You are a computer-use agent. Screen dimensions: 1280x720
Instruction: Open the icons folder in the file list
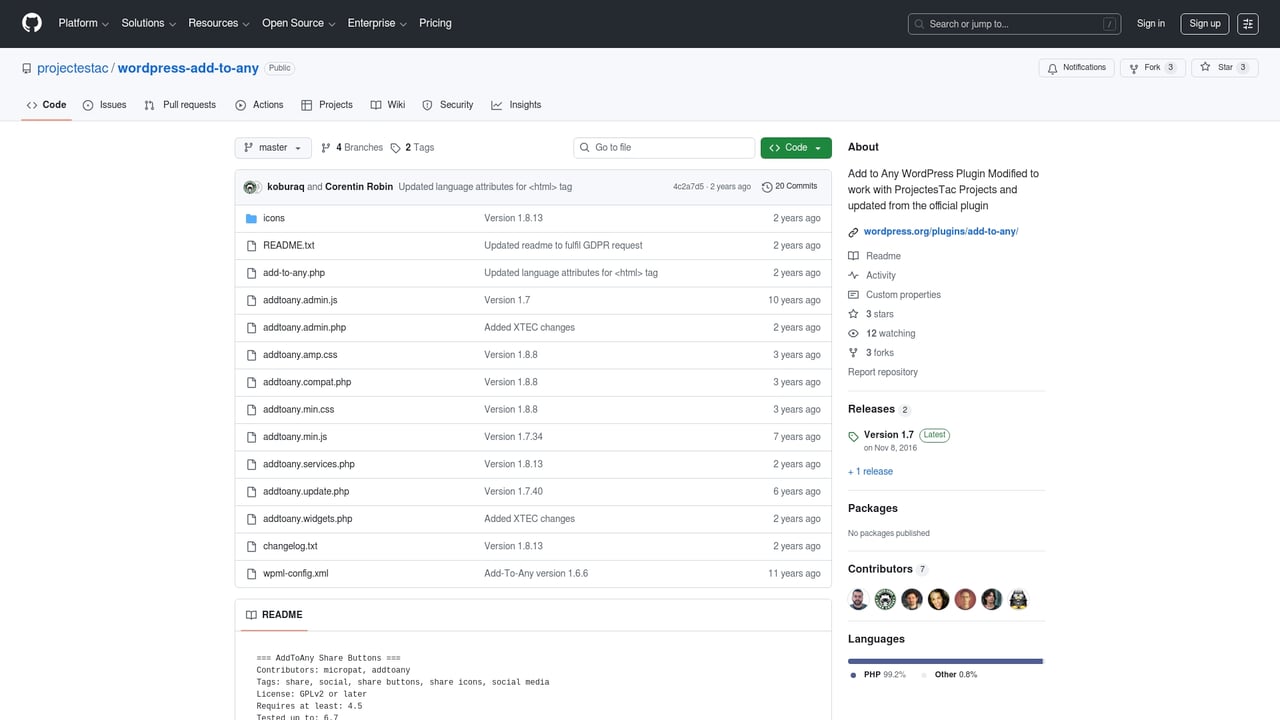273,218
